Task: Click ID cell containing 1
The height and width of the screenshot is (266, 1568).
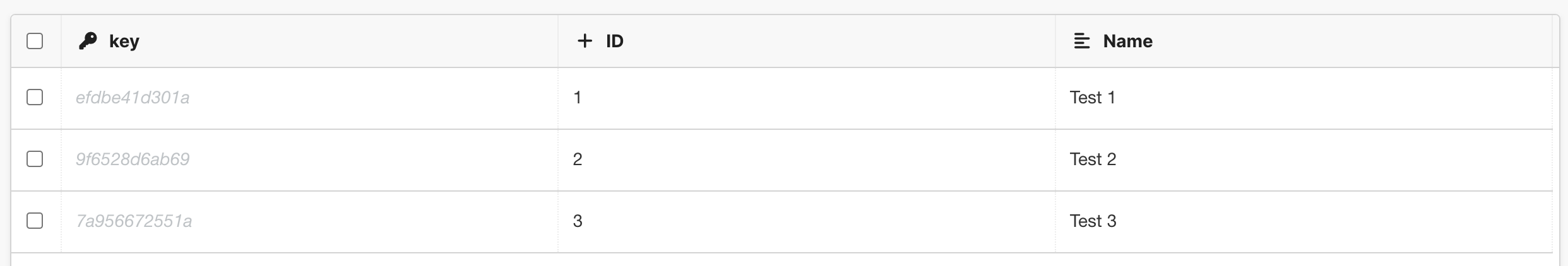Action: pos(577,98)
